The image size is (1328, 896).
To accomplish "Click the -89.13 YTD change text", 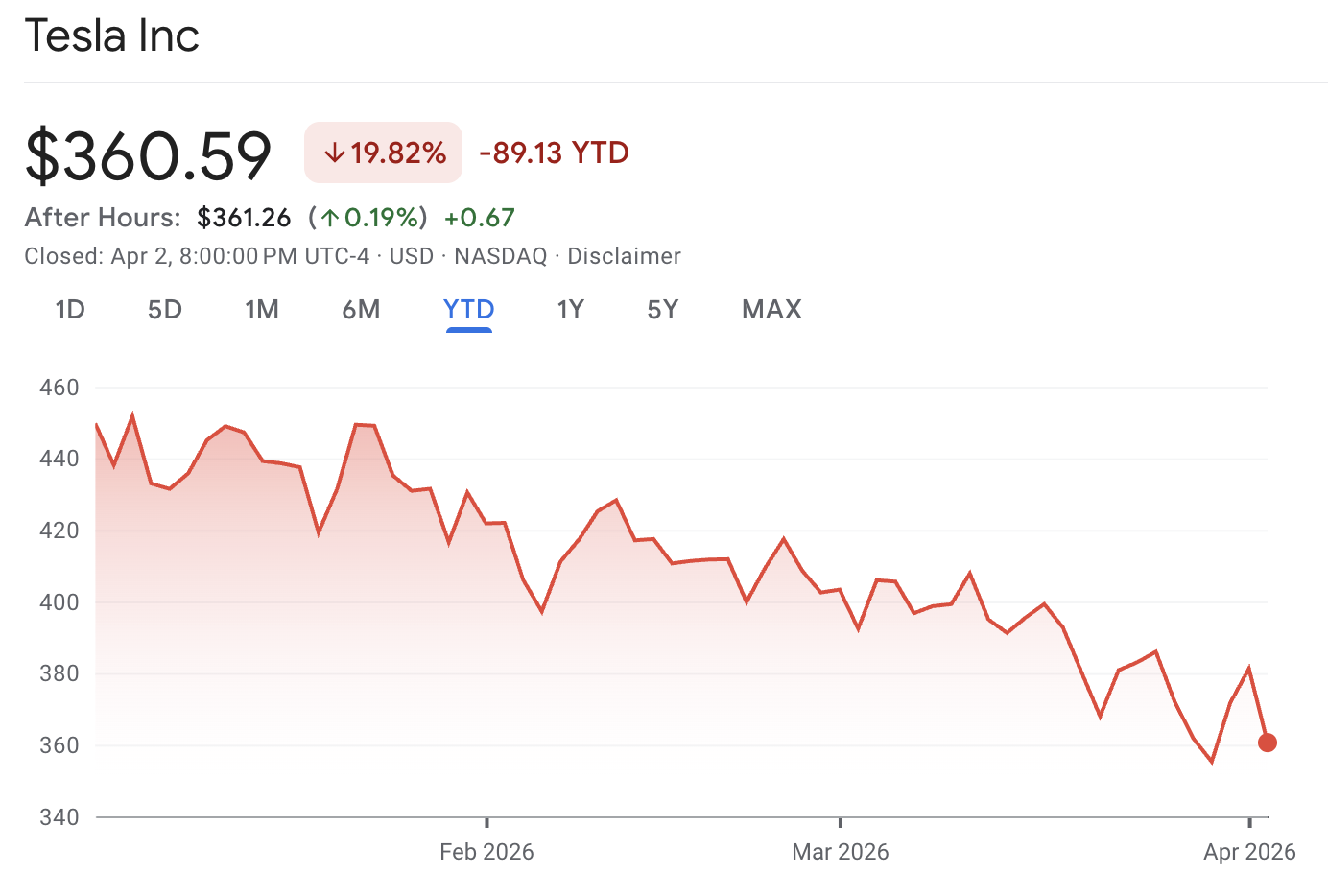I will point(553,153).
